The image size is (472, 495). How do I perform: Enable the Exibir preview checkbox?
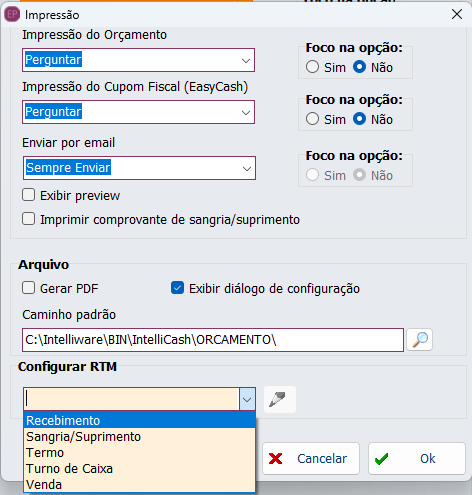coord(29,195)
